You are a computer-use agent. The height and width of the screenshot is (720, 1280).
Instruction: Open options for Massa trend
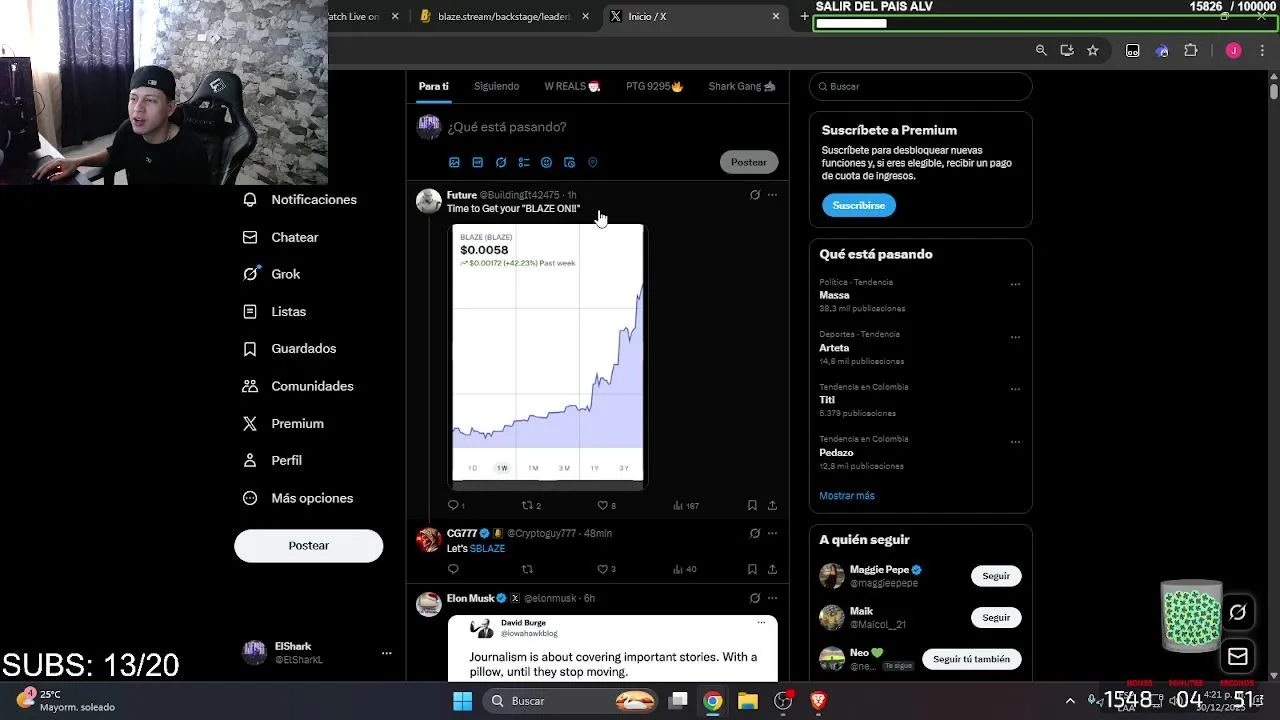click(x=1015, y=284)
